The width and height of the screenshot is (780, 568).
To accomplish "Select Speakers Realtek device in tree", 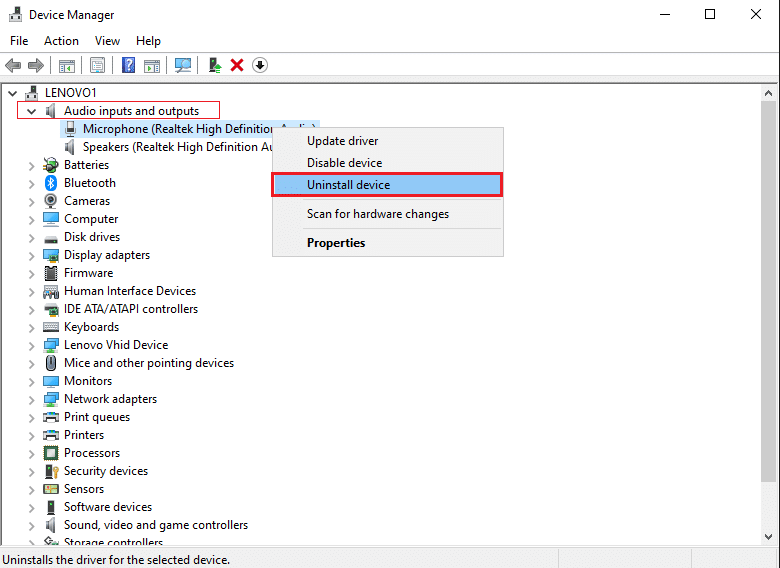I will 177,147.
